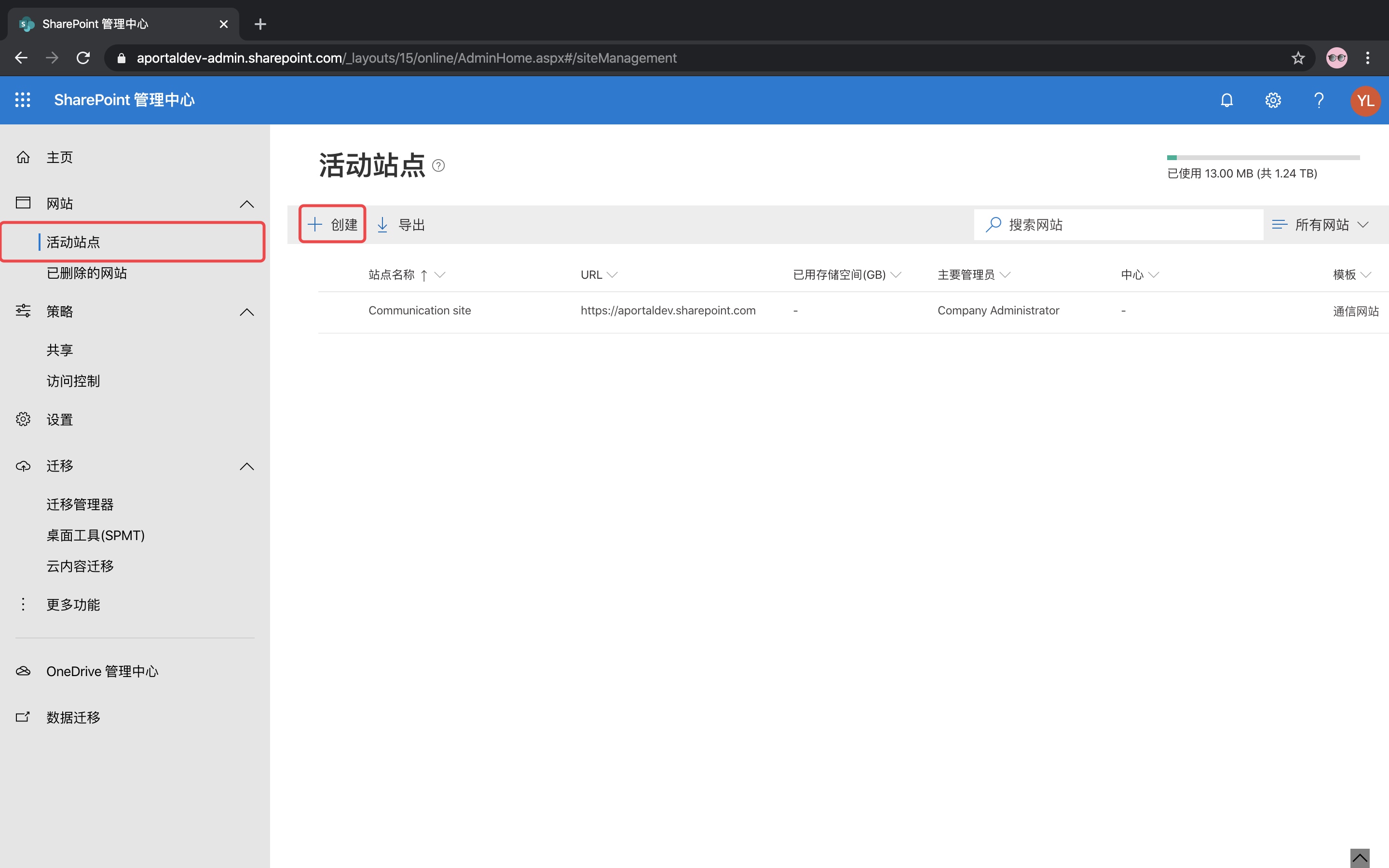Screen dimensions: 1389x868
Task: Open the 所有网站 view dropdown
Action: 1320,224
